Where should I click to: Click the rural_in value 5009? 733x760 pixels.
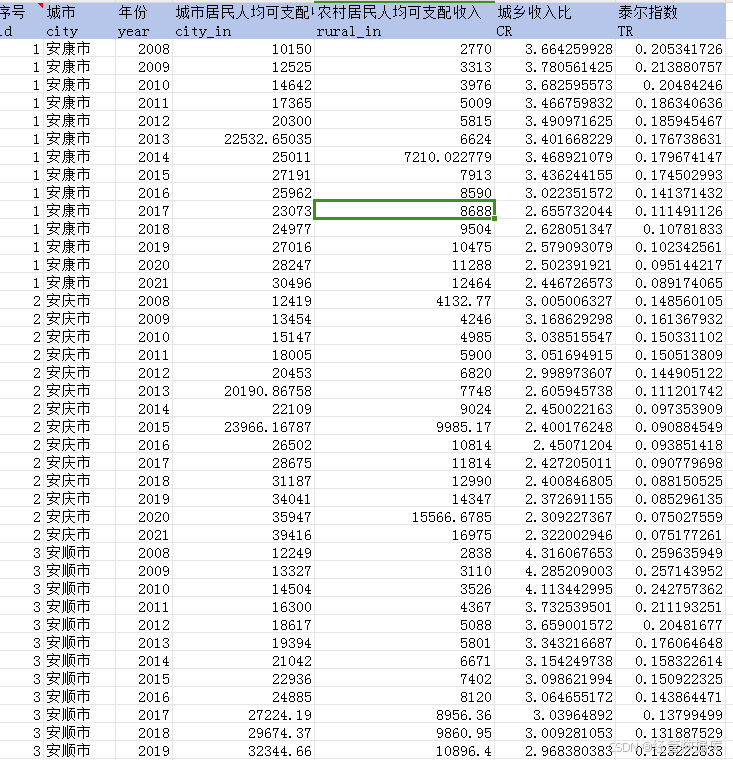[476, 103]
